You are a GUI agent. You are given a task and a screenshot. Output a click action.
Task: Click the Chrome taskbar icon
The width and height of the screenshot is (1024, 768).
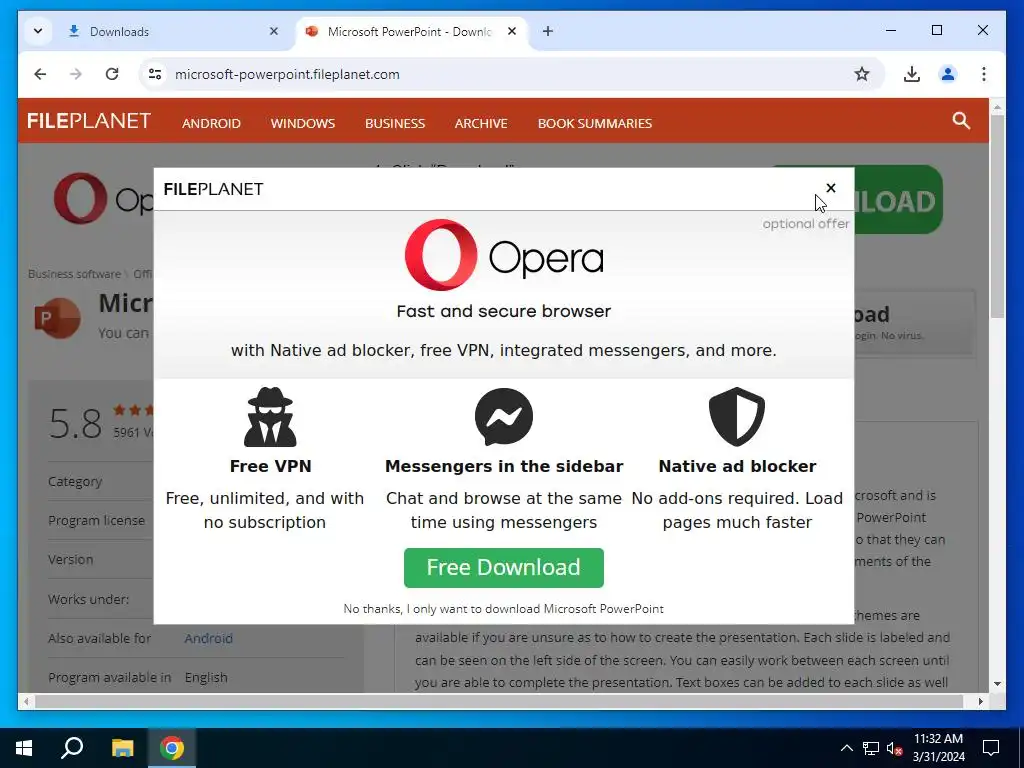click(x=172, y=748)
